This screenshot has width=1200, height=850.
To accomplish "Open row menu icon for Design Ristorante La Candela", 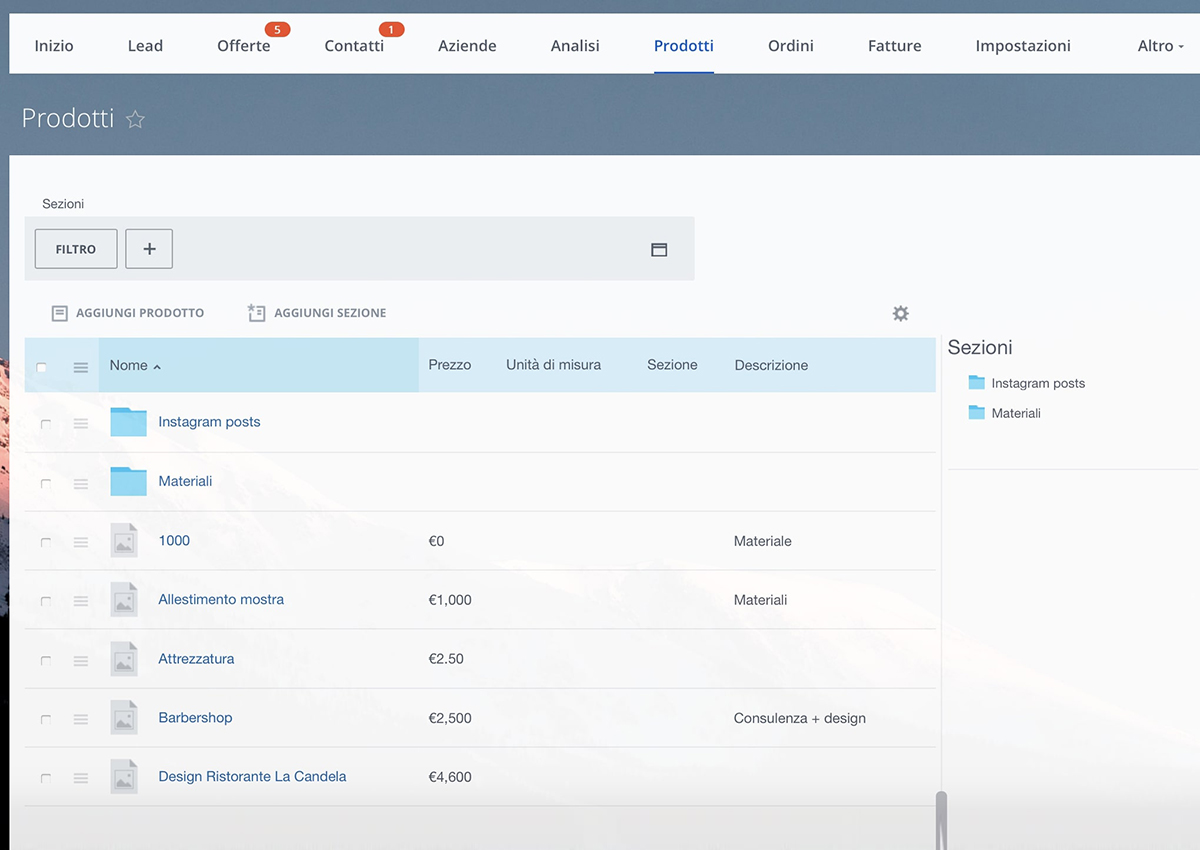I will click(x=81, y=778).
